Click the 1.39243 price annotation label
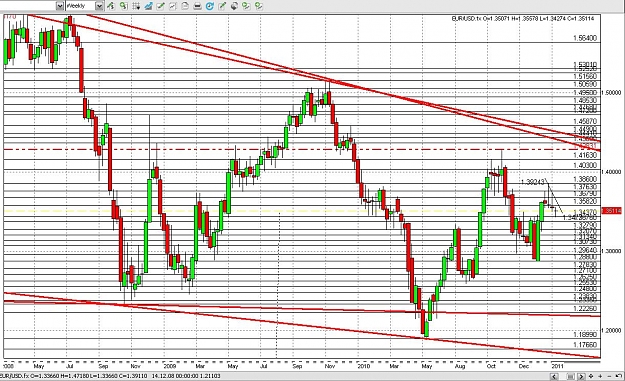This screenshot has width=625, height=381. (533, 182)
